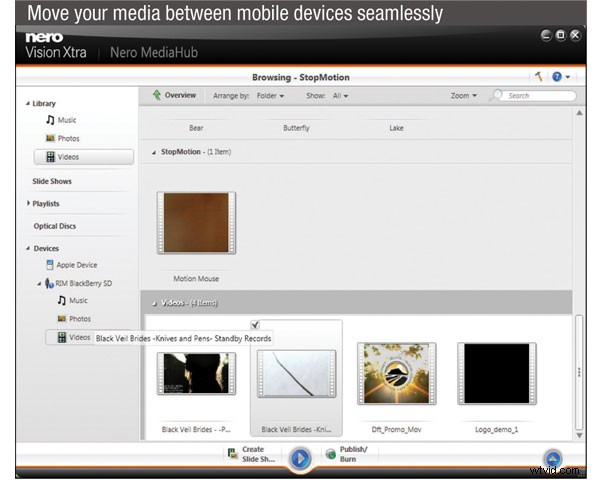The image size is (600, 480).
Task: Click the Nero MediaHub title text
Action: [x=154, y=52]
